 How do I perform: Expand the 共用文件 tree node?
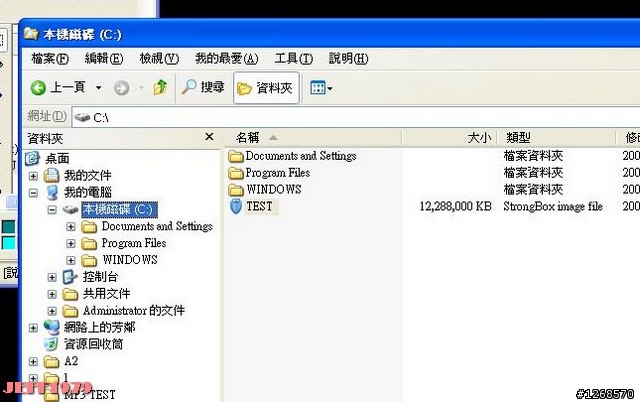coord(52,294)
